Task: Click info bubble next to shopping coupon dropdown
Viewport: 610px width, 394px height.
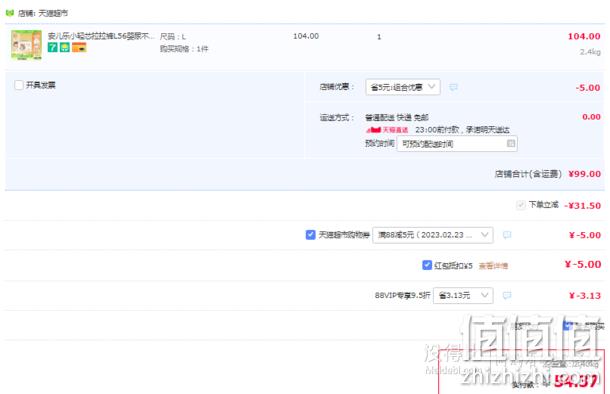Action: 507,235
